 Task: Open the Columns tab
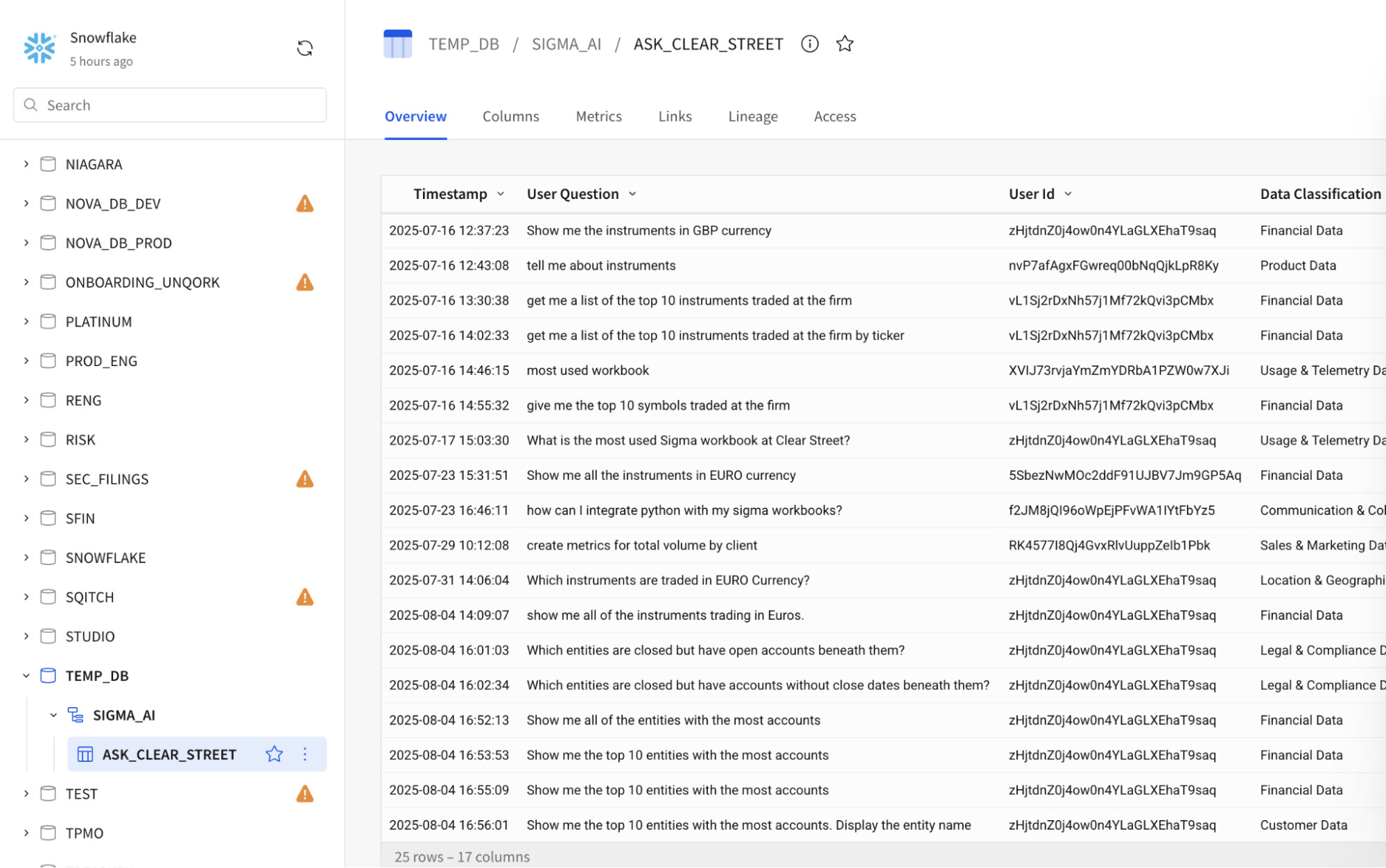tap(510, 116)
